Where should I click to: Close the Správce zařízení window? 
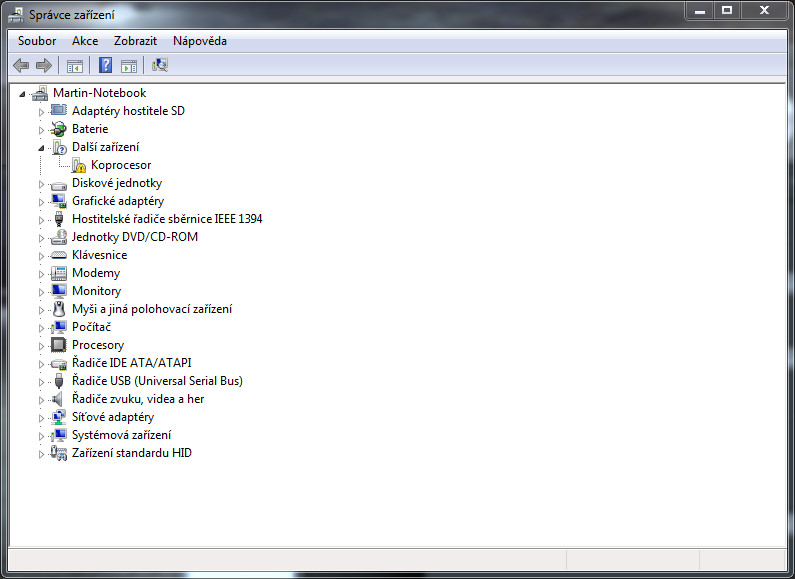point(765,11)
